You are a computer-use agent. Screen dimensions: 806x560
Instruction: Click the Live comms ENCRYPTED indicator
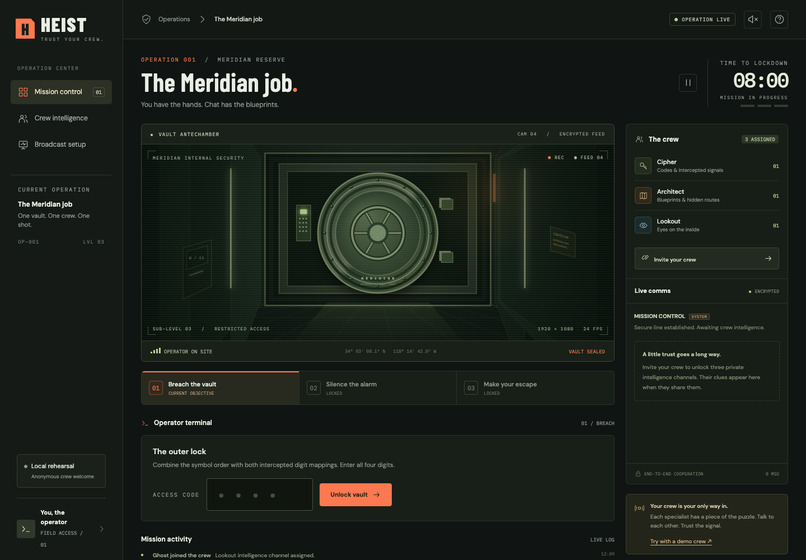[764, 292]
